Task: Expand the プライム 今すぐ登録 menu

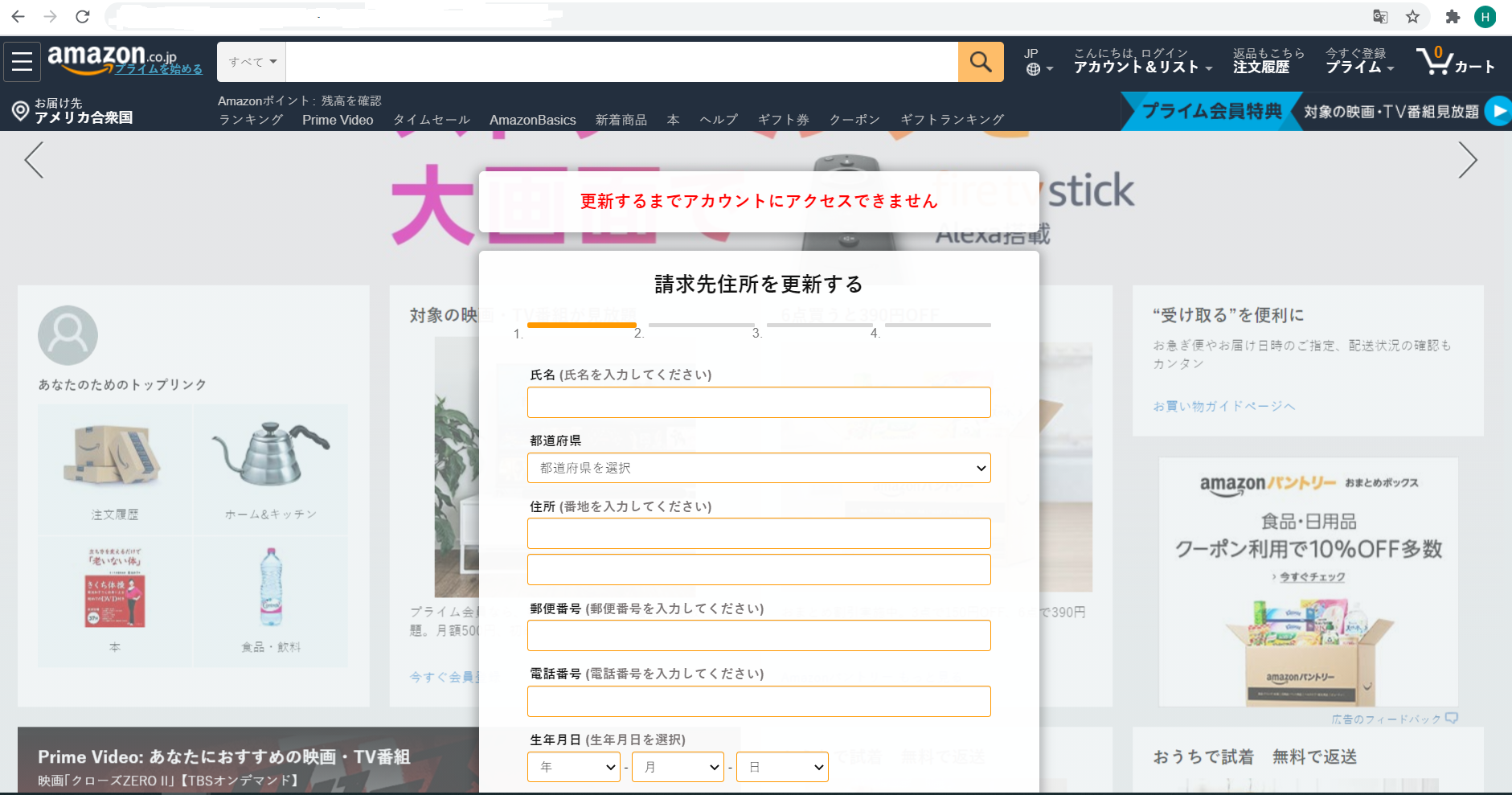Action: 1359,61
